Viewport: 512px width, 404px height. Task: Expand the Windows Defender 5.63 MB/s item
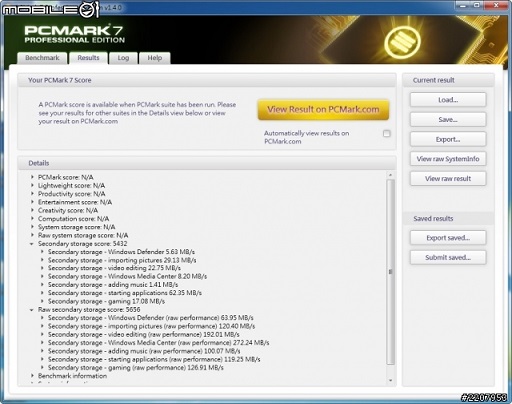pyautogui.click(x=42, y=252)
